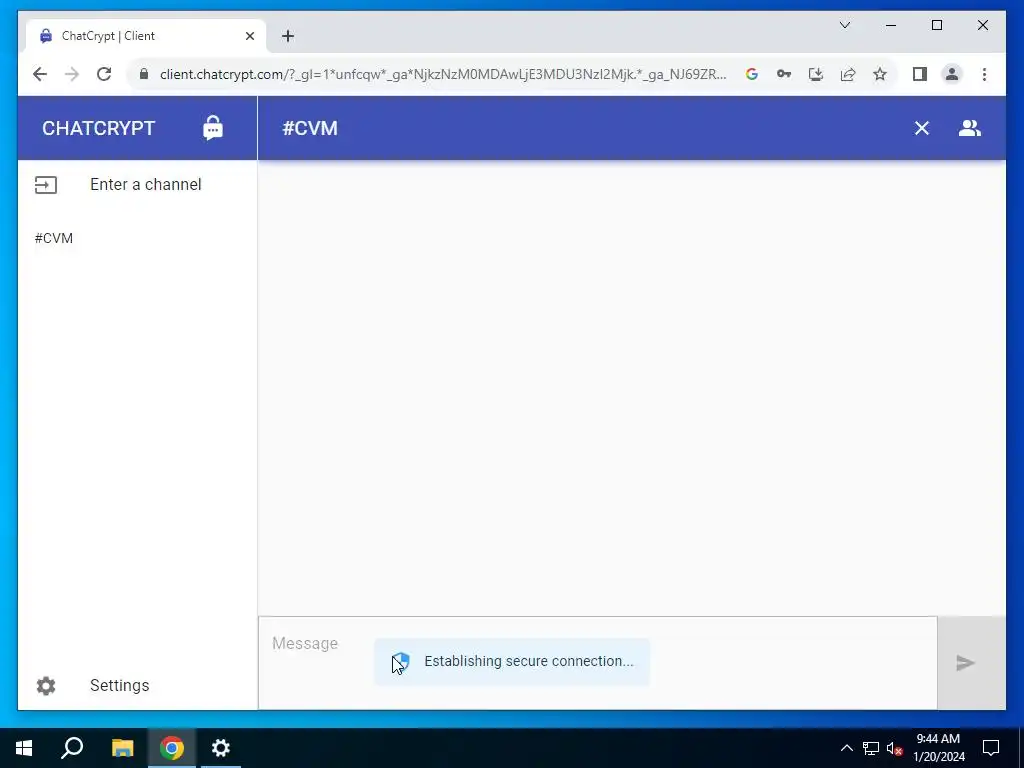Click the Chrome taskbar icon

coord(172,748)
